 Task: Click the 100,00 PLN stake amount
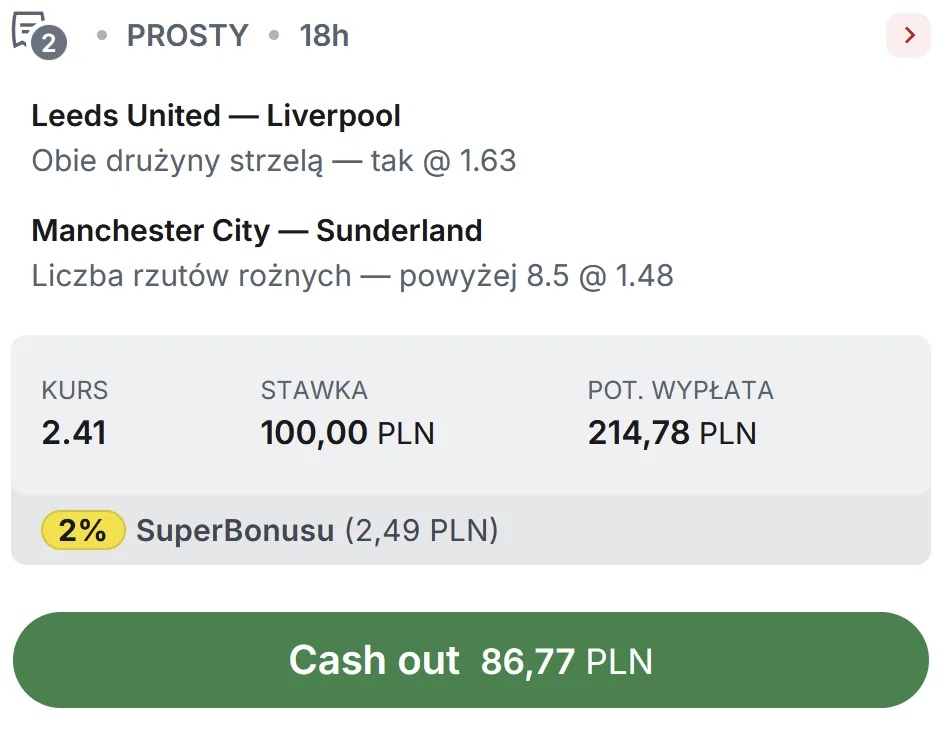coord(347,433)
